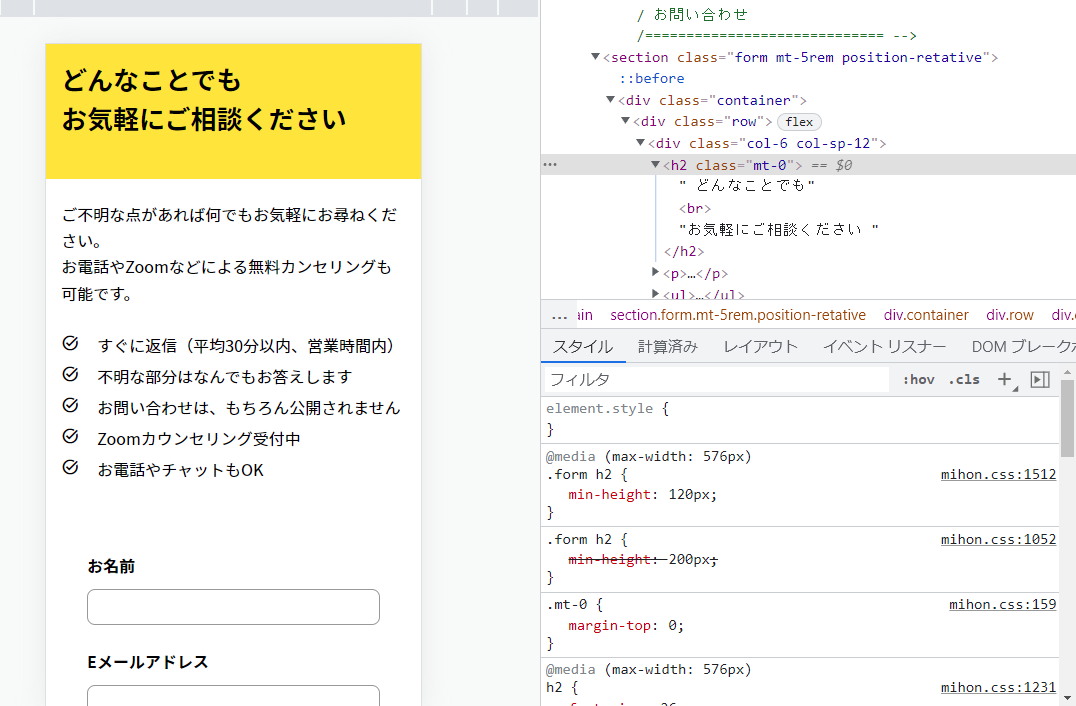Click the flex badge on div.row
Image resolution: width=1076 pixels, height=706 pixels.
[x=799, y=122]
